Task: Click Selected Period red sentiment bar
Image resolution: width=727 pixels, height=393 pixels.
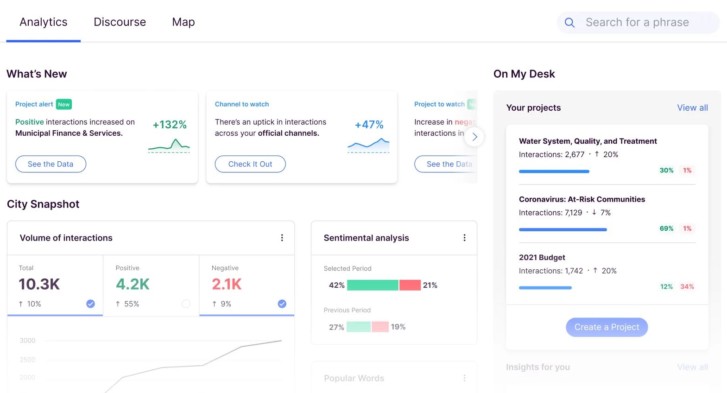Action: pos(410,285)
